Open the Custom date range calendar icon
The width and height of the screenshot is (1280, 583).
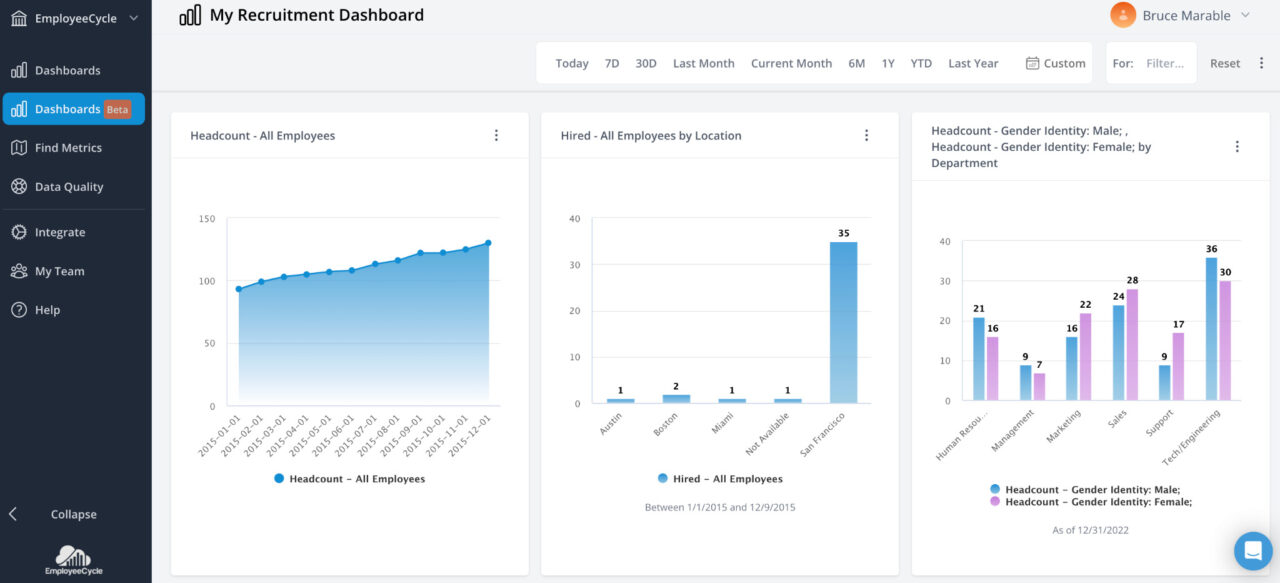coord(1035,62)
